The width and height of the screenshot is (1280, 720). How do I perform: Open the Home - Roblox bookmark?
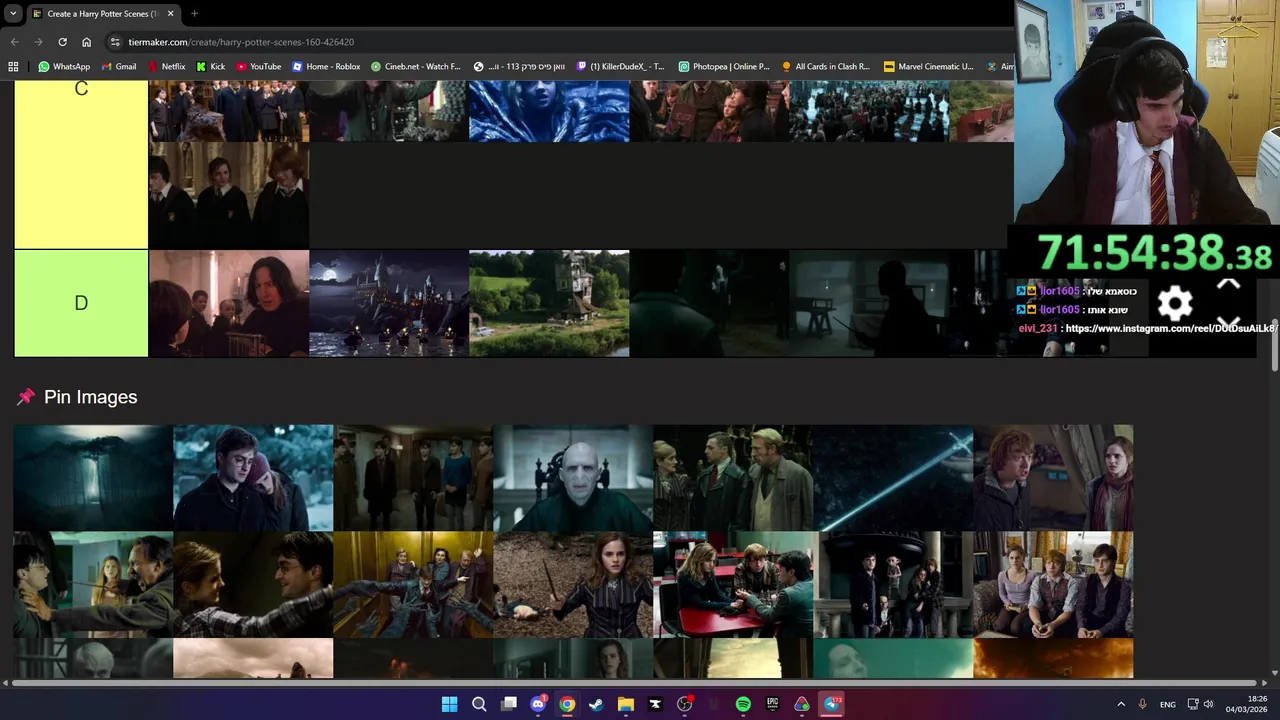(326, 67)
